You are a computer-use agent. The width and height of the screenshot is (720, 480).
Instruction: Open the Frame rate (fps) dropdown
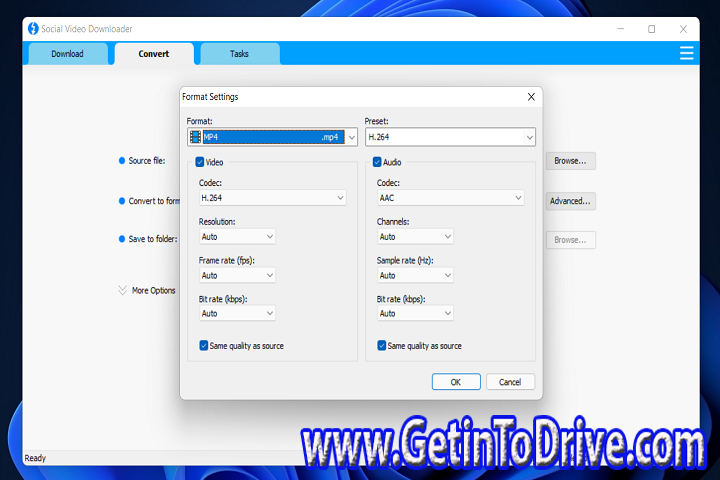click(x=237, y=275)
